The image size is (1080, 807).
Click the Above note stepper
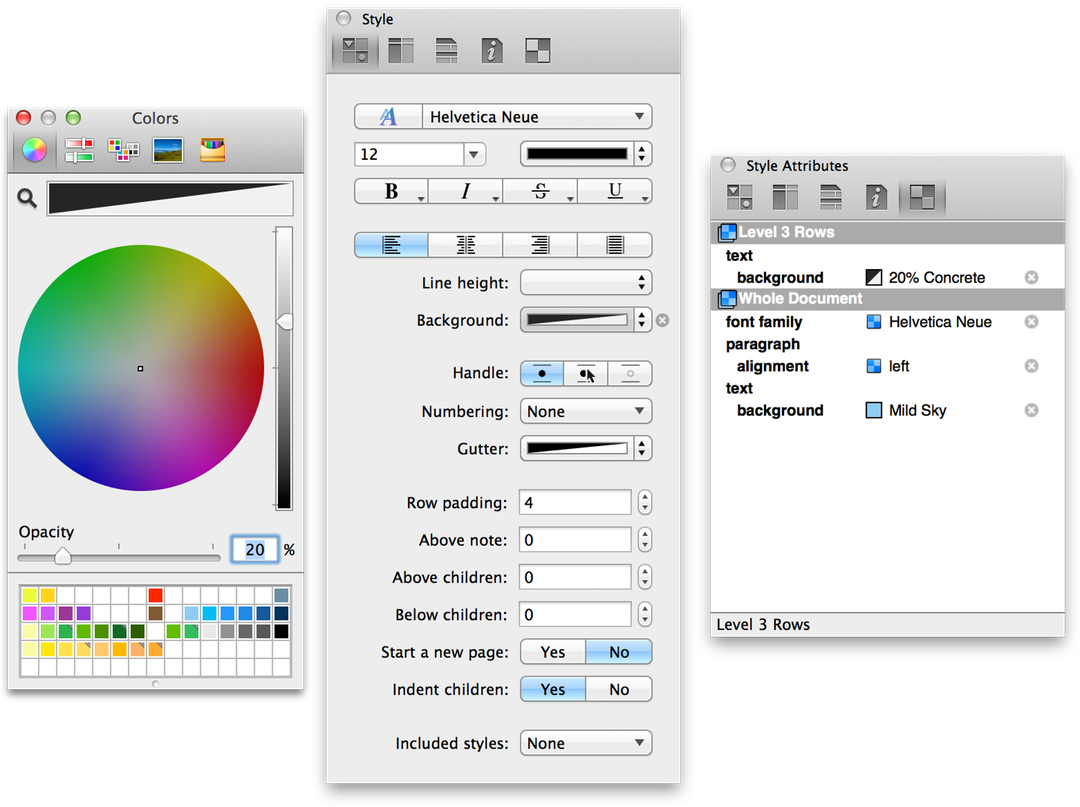tap(645, 540)
